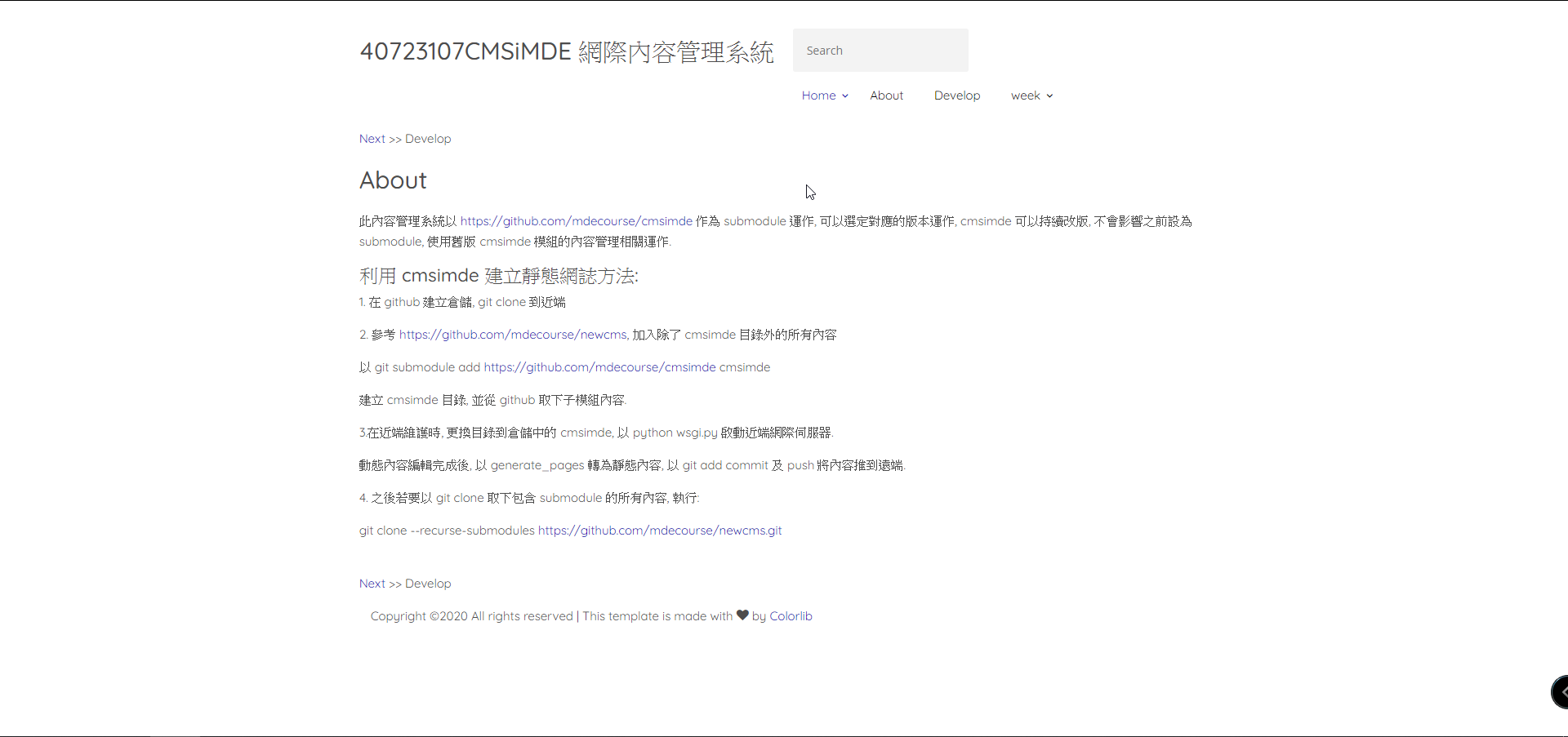1568x737 pixels.
Task: Click the black circular arrow button at screen edge
Action: 1560,692
